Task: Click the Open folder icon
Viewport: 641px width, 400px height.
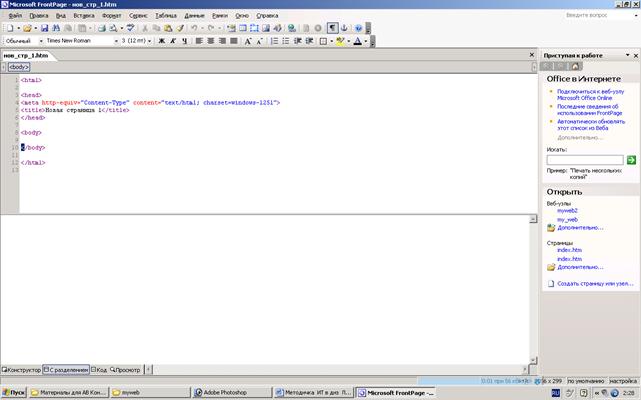Action: click(x=27, y=28)
